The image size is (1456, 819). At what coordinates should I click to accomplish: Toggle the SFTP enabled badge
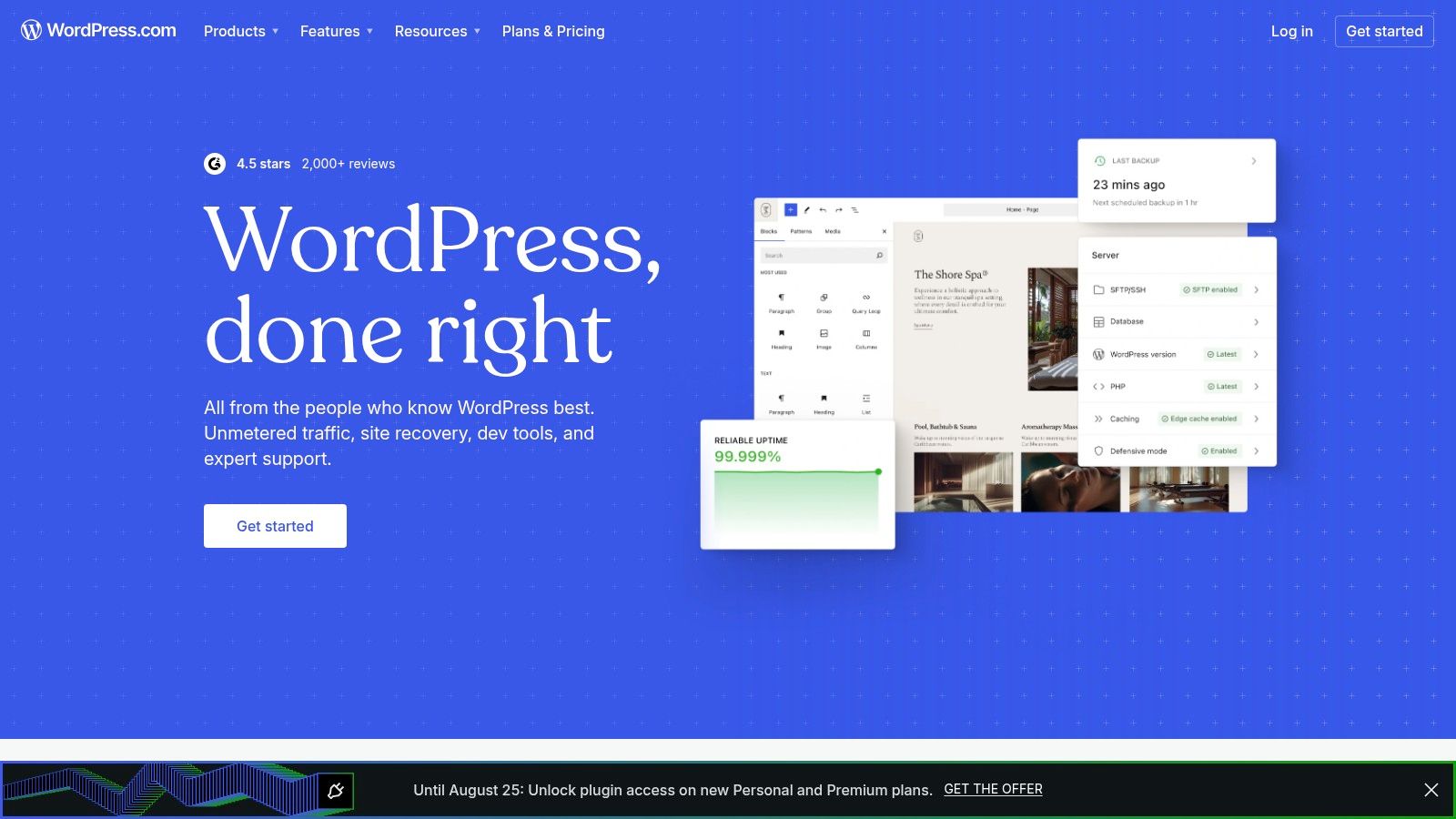1211,289
